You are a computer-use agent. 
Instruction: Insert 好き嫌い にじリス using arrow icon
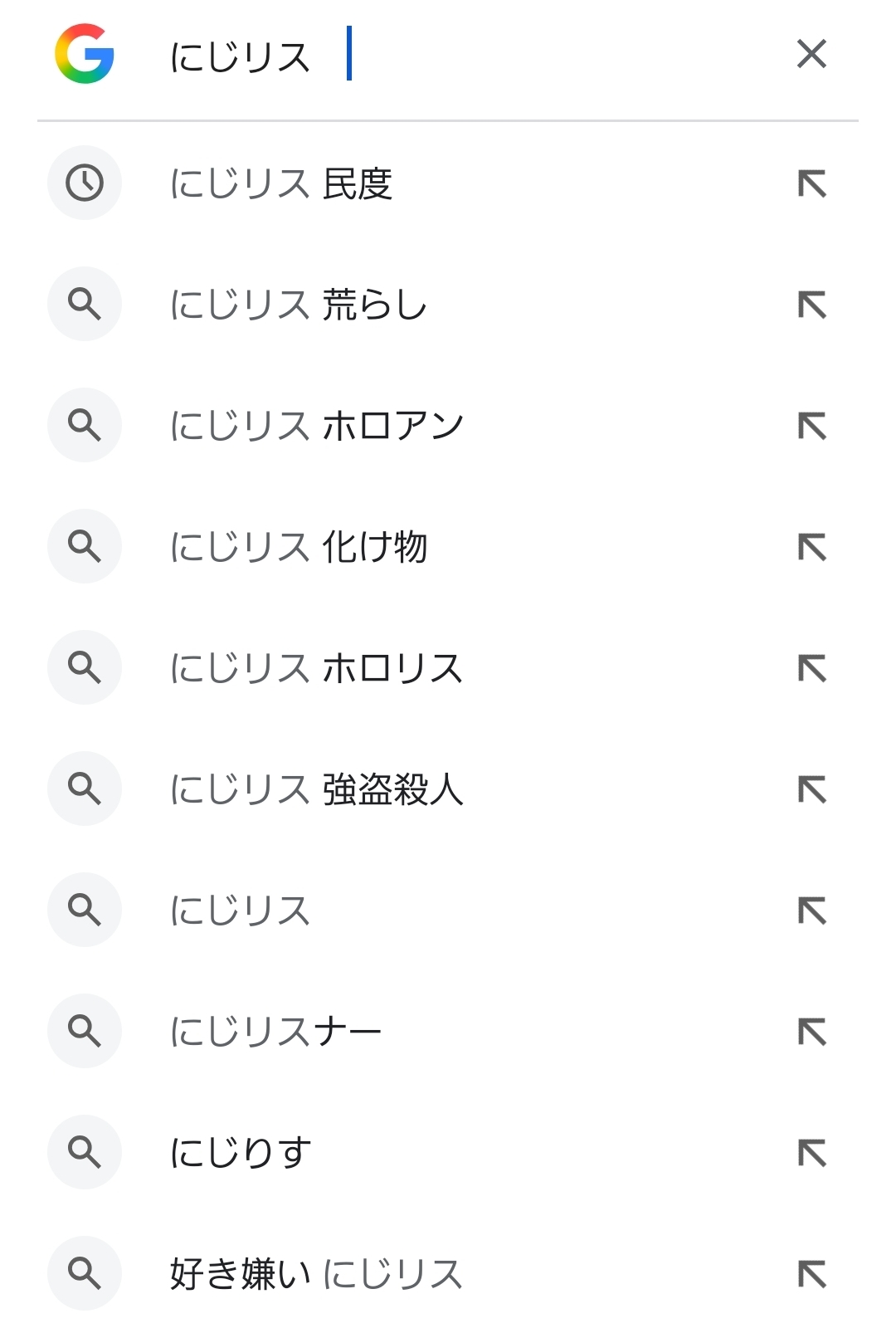click(x=812, y=1274)
